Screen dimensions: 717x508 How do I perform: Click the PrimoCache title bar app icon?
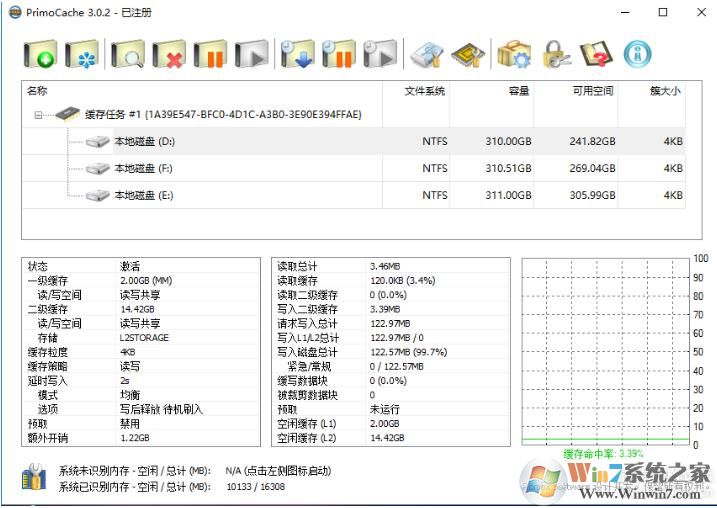[15, 12]
